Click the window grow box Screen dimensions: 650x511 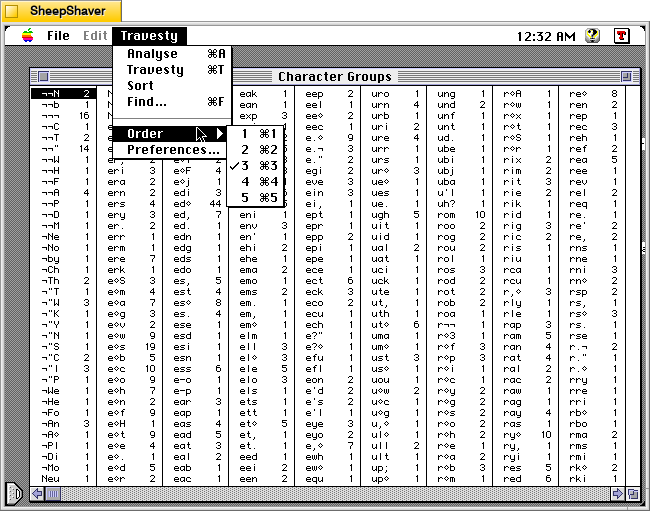(x=633, y=494)
